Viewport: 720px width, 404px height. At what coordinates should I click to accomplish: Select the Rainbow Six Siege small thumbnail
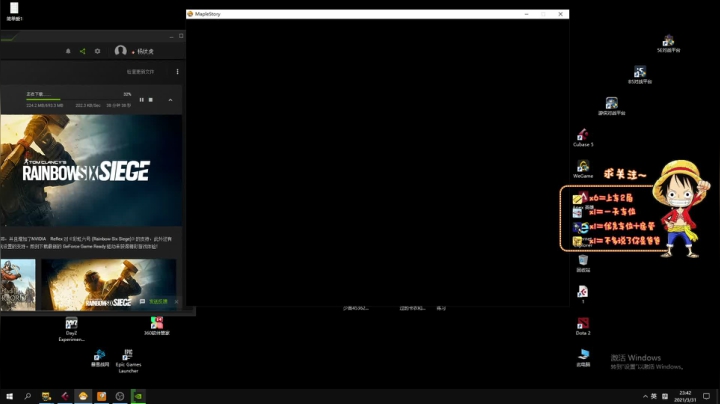tap(108, 285)
